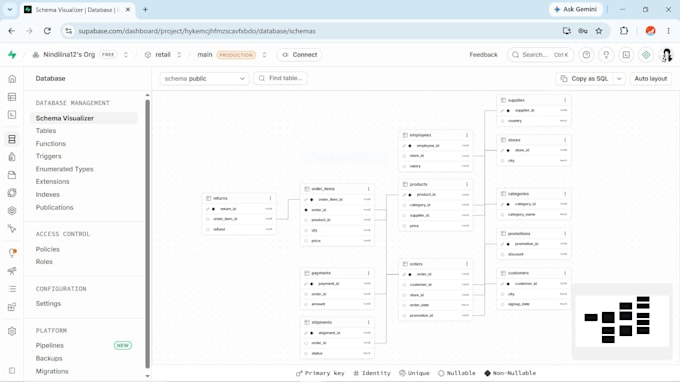Open the returns table options menu
The height and width of the screenshot is (382, 680).
click(x=270, y=198)
